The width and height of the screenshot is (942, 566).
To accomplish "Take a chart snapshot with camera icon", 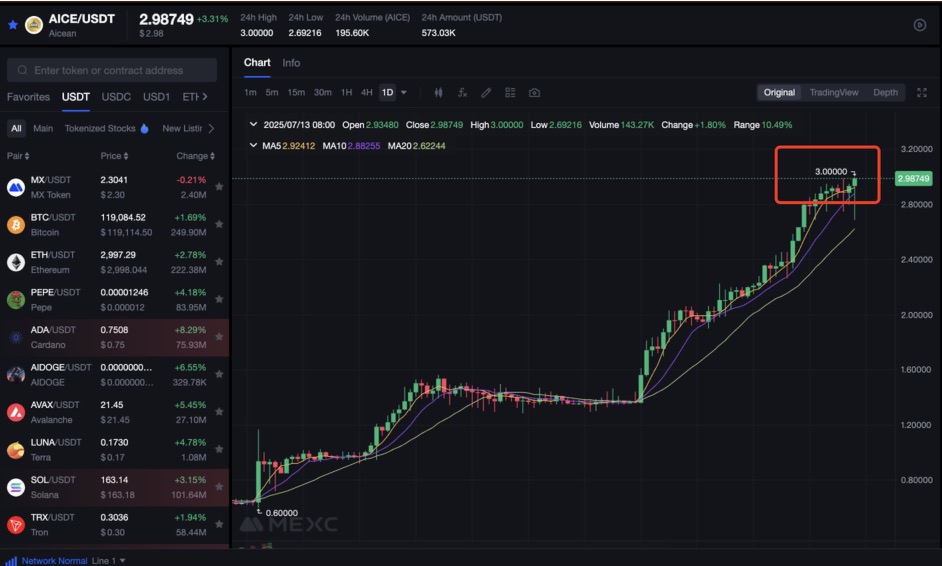I will (534, 93).
